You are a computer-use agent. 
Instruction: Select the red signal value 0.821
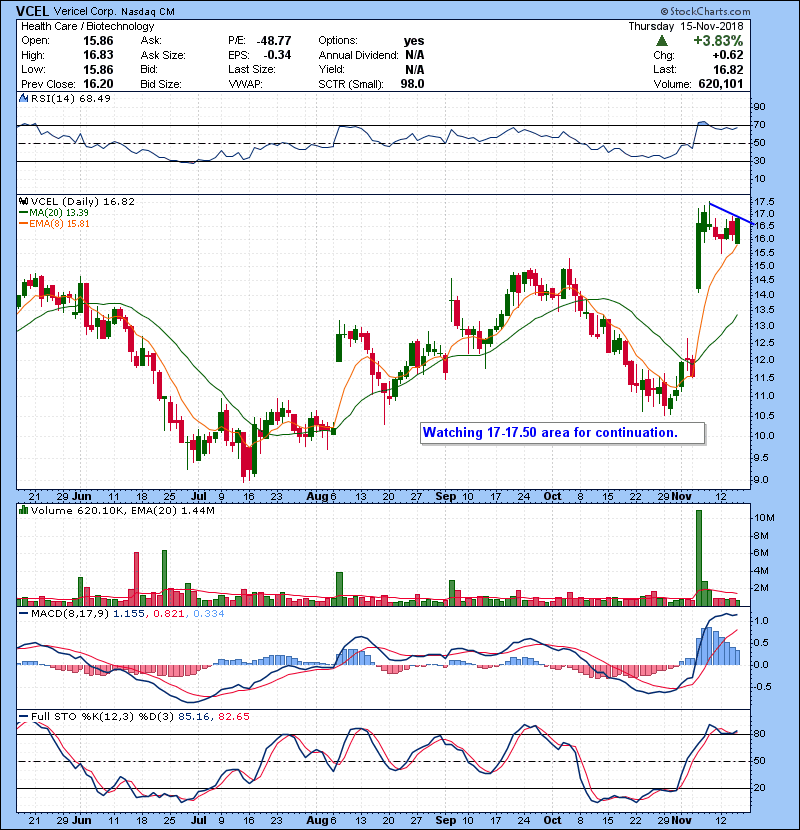click(168, 614)
